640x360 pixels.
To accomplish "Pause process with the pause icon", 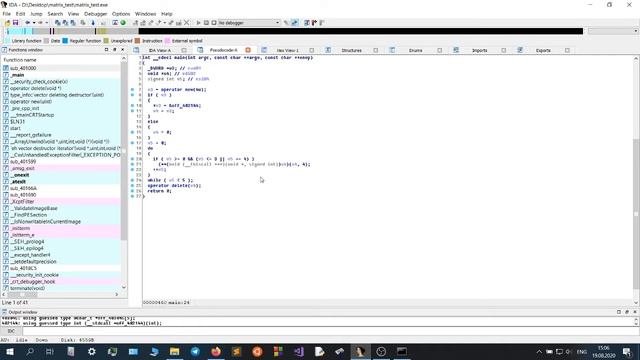I will point(206,23).
